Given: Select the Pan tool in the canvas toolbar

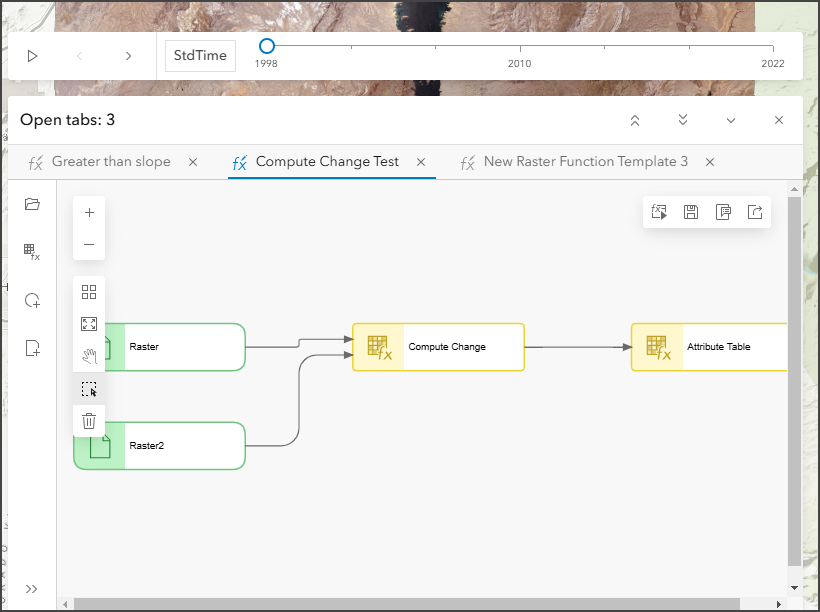Looking at the screenshot, I should [x=89, y=355].
